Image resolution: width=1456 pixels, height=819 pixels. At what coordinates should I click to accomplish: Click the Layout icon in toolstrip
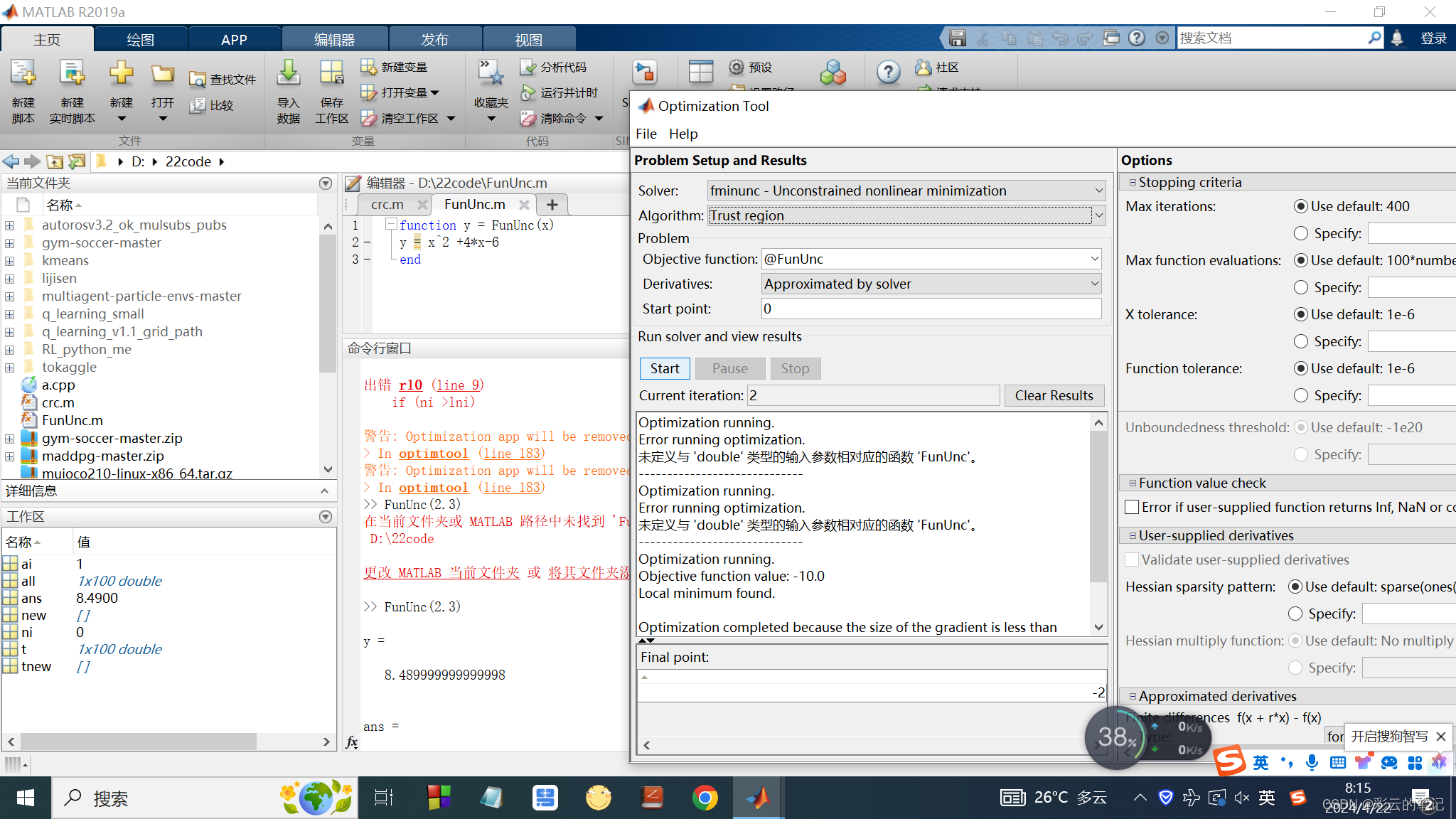pos(700,71)
